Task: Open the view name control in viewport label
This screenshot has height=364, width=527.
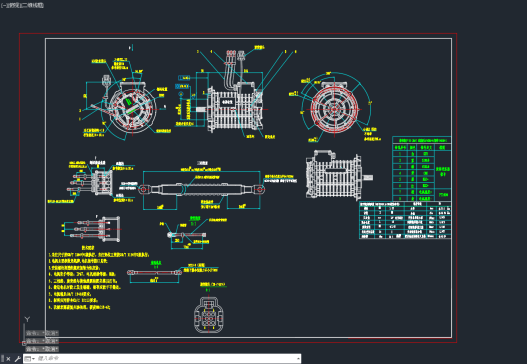Action: [x=13, y=5]
